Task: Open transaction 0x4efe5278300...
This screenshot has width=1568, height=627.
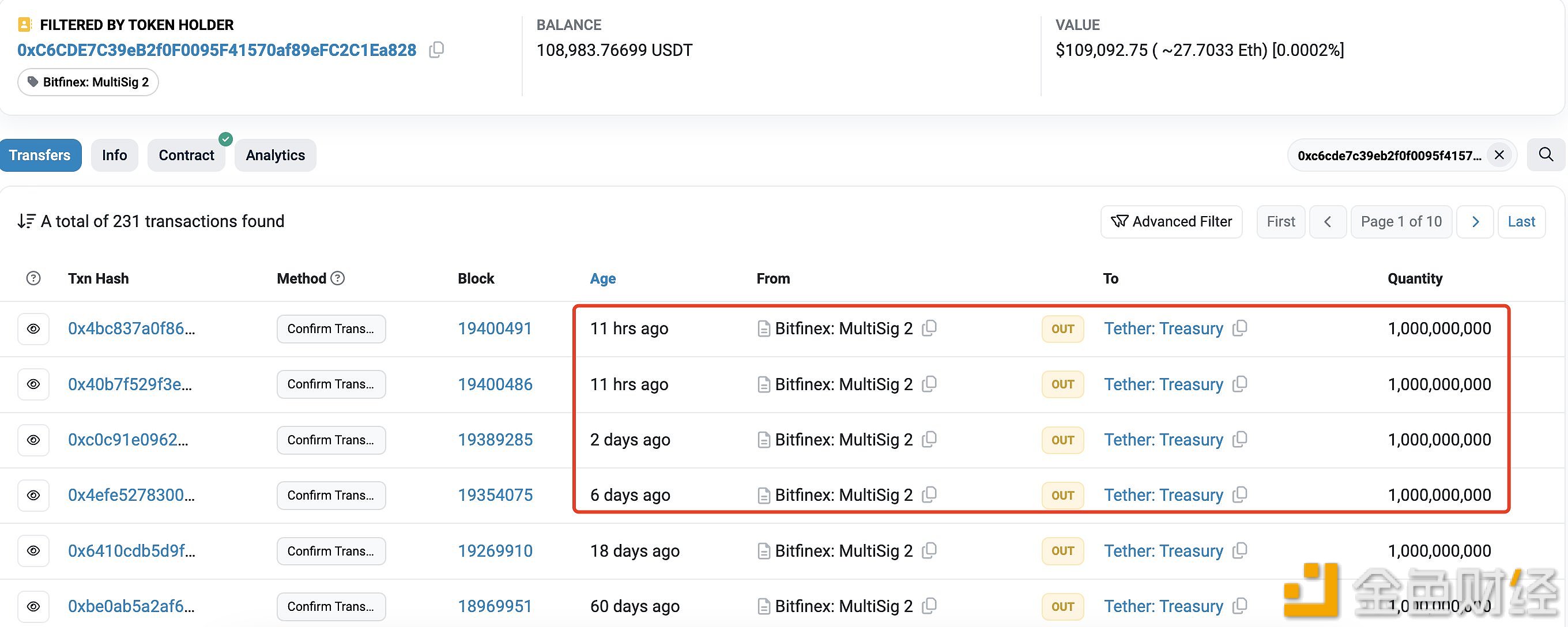Action: point(131,495)
